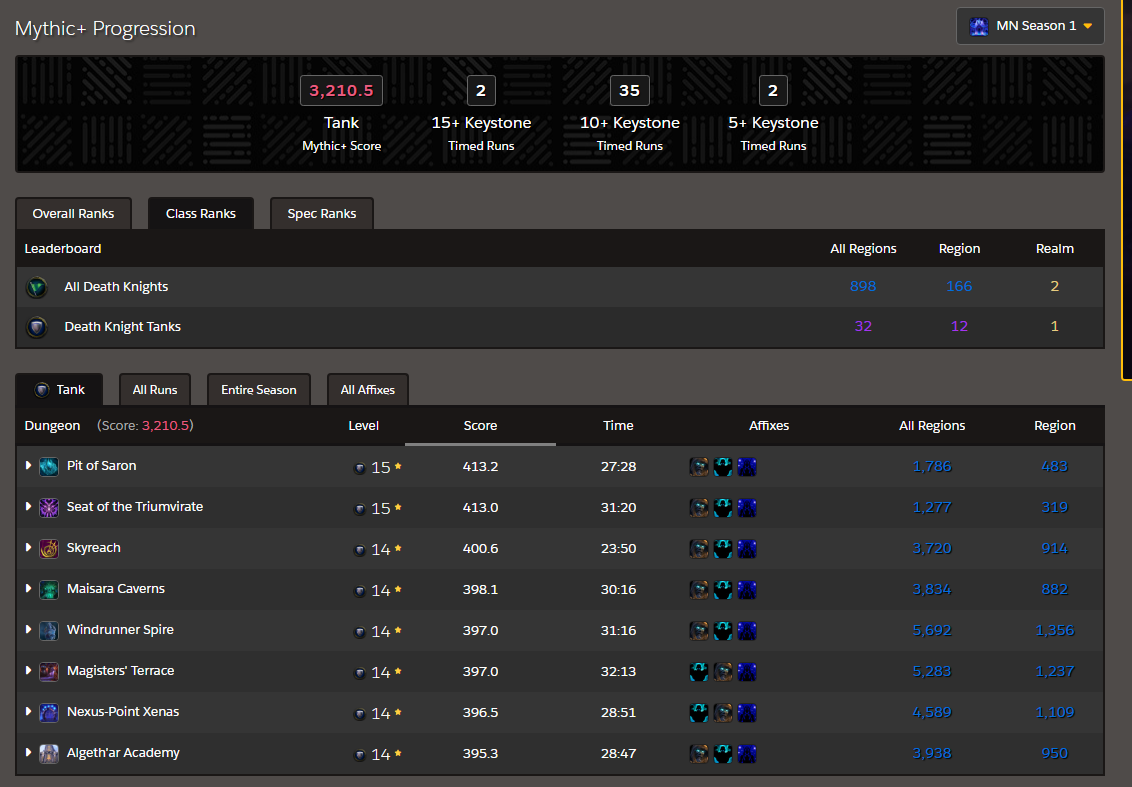Sort by dungeon table All Regions column

coord(931,425)
